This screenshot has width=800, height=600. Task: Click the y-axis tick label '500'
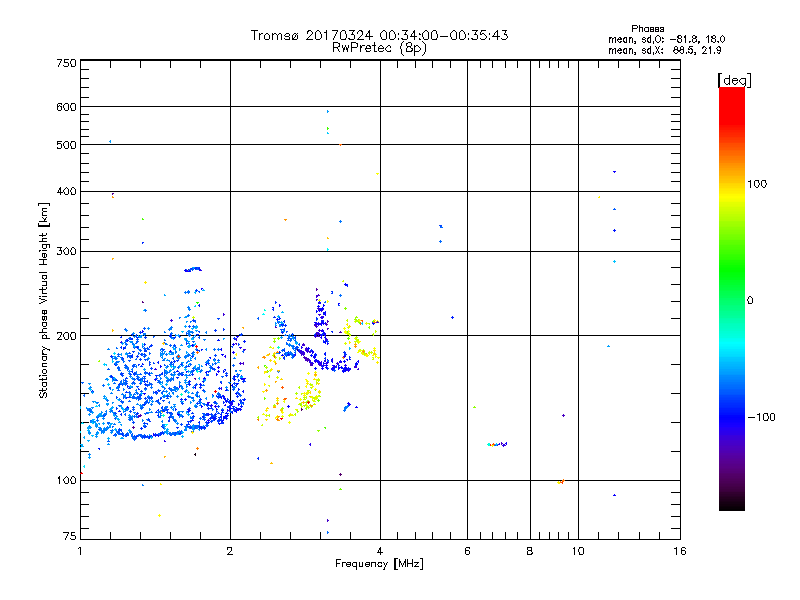[x=66, y=144]
